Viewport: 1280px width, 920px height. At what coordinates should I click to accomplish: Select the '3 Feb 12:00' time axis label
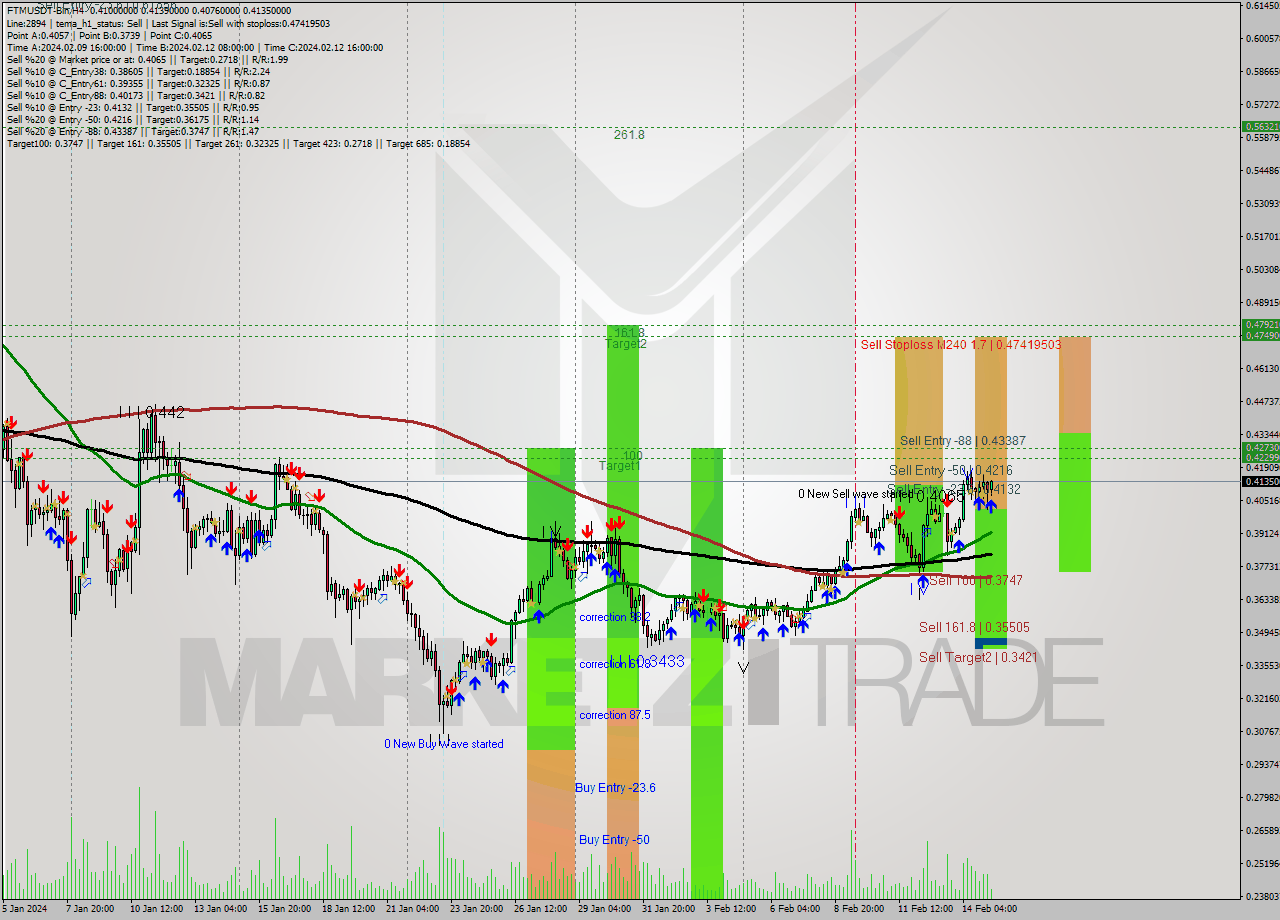[731, 909]
